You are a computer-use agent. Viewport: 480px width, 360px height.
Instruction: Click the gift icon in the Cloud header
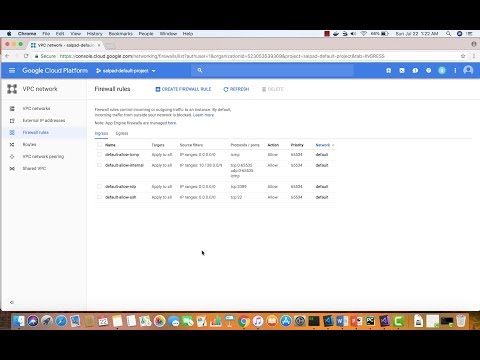click(389, 71)
